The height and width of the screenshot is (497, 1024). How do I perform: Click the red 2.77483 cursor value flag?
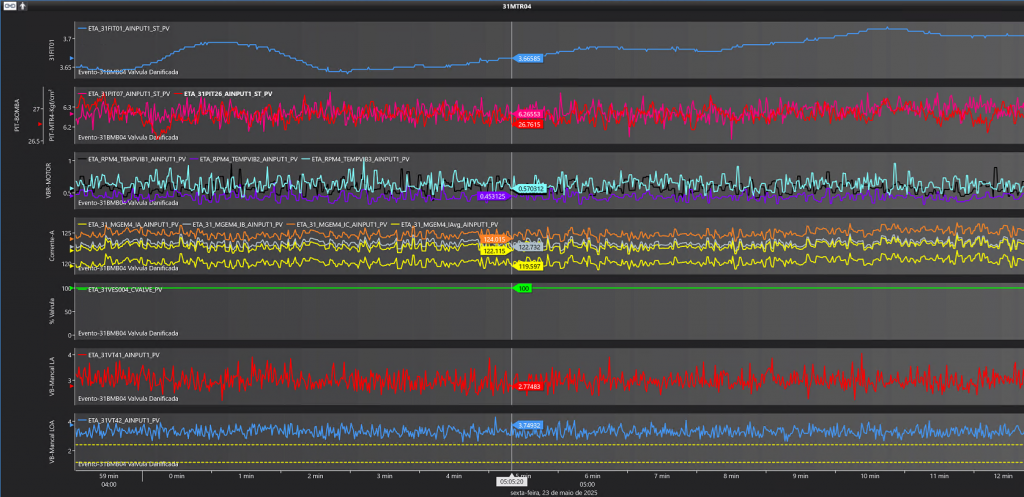coord(530,386)
